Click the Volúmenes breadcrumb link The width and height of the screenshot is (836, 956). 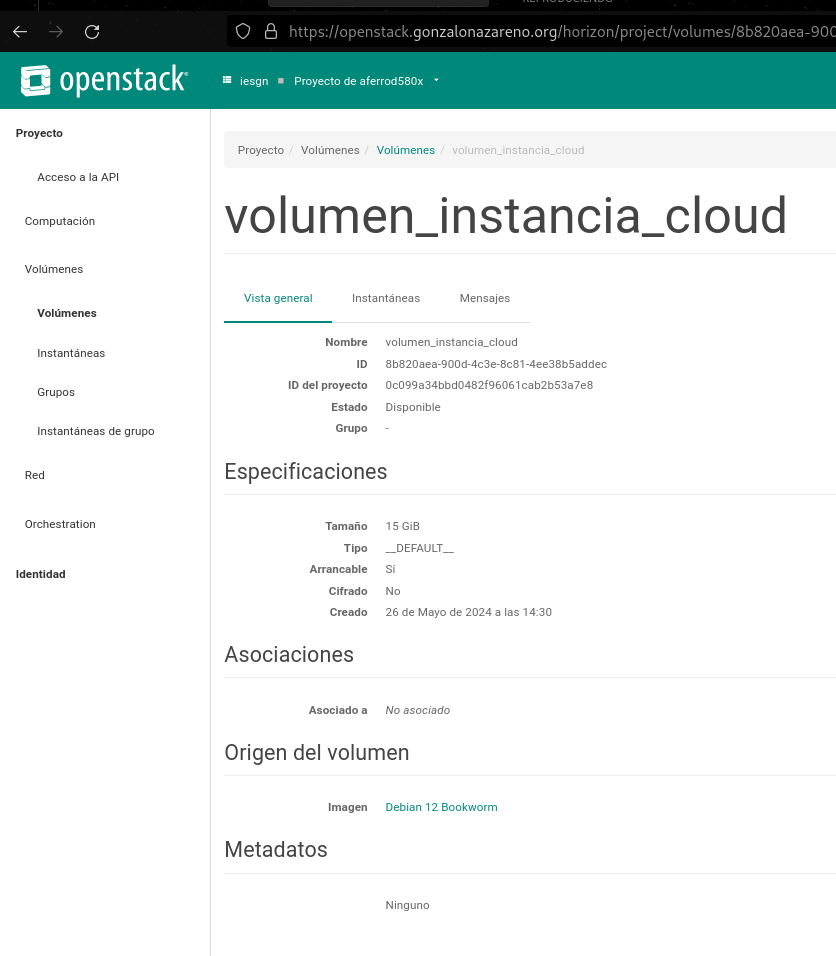pos(405,150)
